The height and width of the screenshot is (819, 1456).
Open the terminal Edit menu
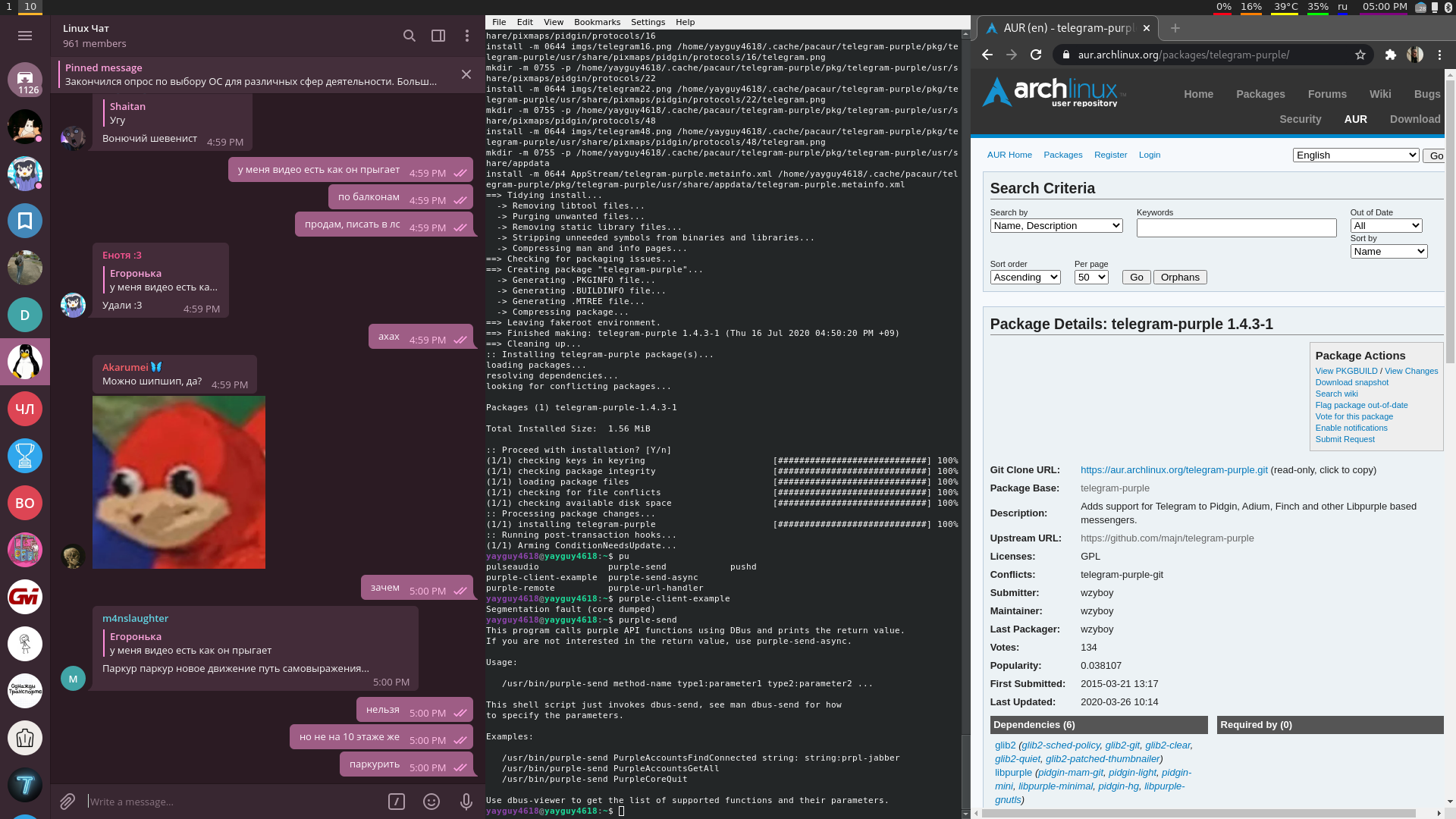[525, 22]
